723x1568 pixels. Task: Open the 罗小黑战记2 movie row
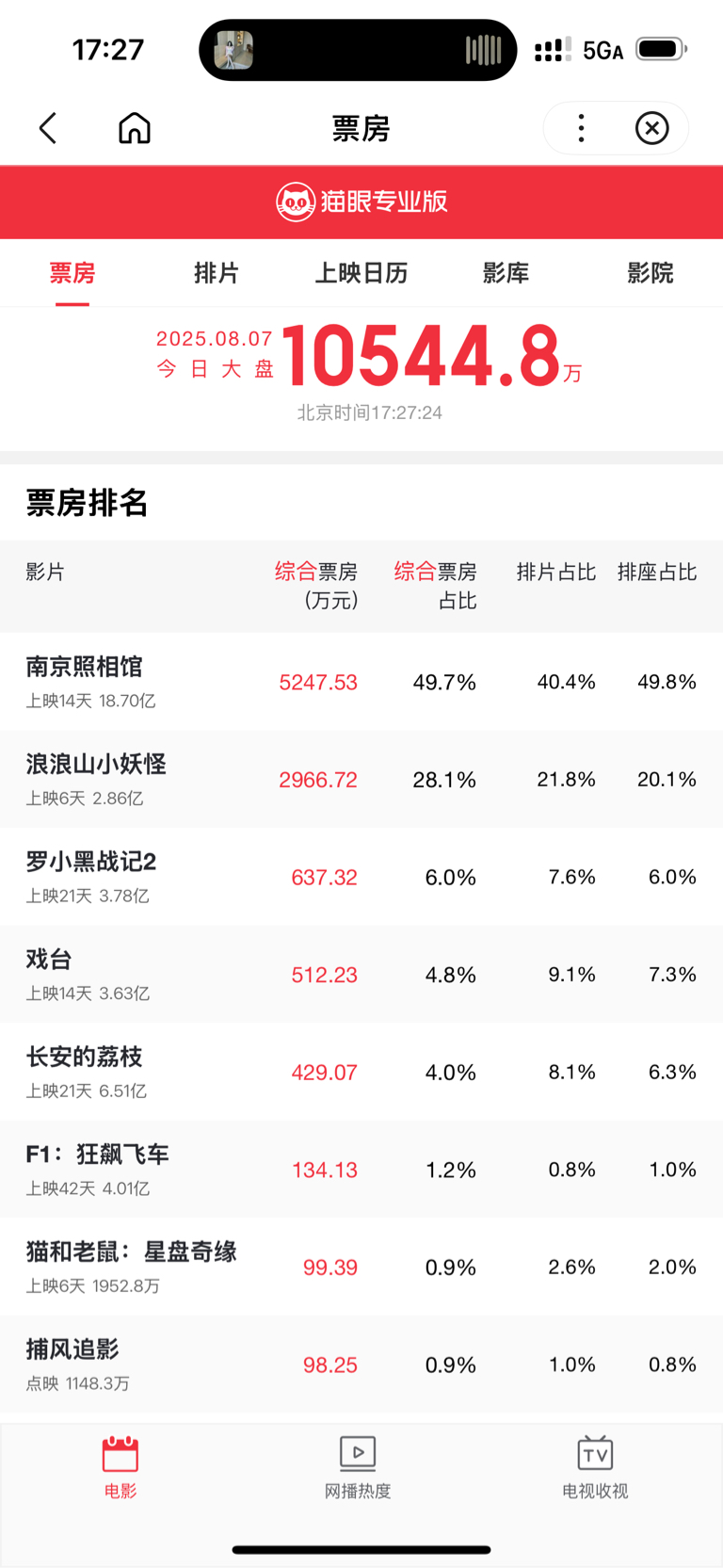pyautogui.click(x=361, y=877)
